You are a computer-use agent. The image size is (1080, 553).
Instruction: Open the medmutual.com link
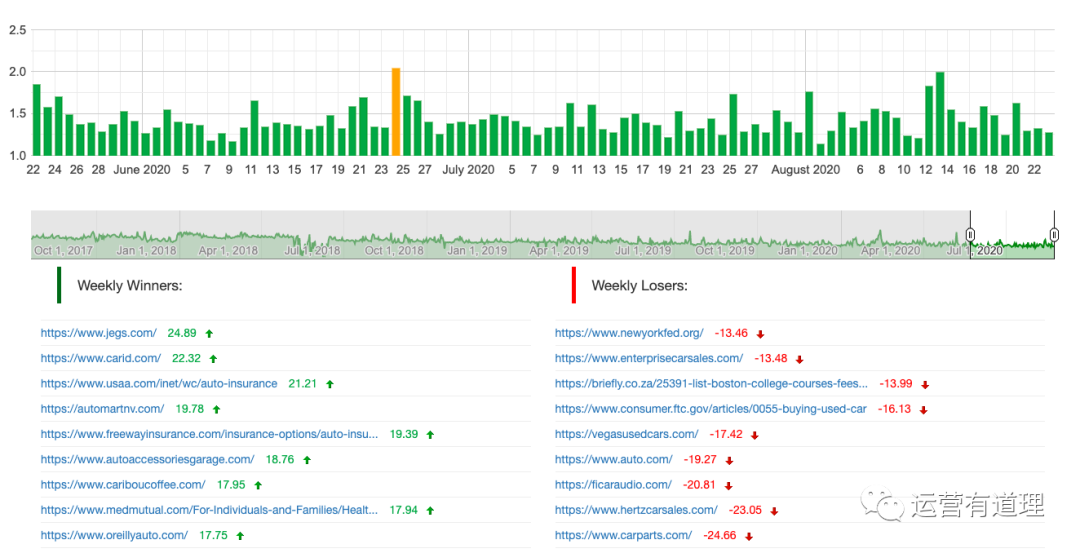[209, 510]
